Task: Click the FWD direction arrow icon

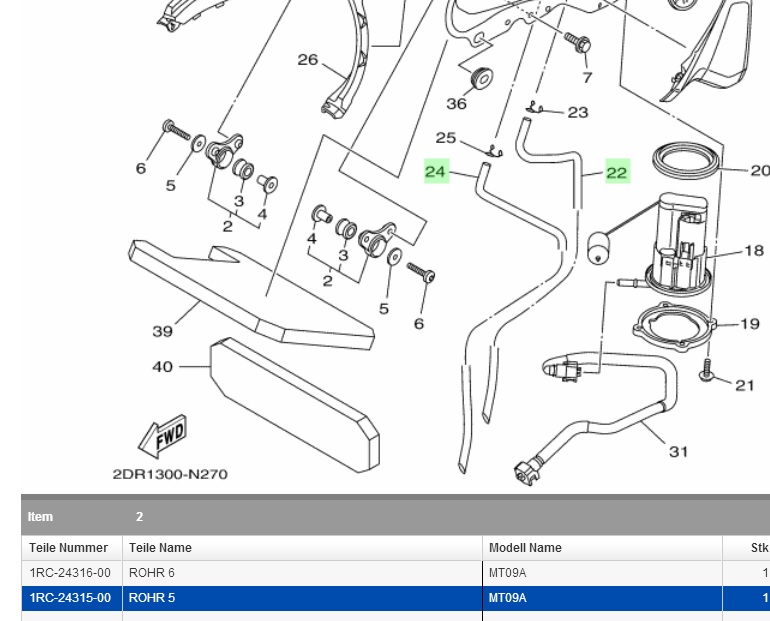Action: tap(163, 433)
